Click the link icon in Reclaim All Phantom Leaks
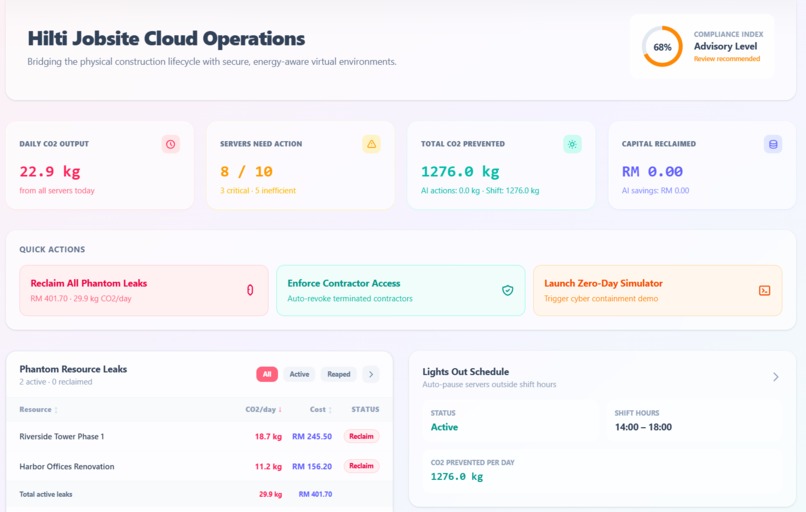Image resolution: width=806 pixels, height=512 pixels. click(x=250, y=290)
